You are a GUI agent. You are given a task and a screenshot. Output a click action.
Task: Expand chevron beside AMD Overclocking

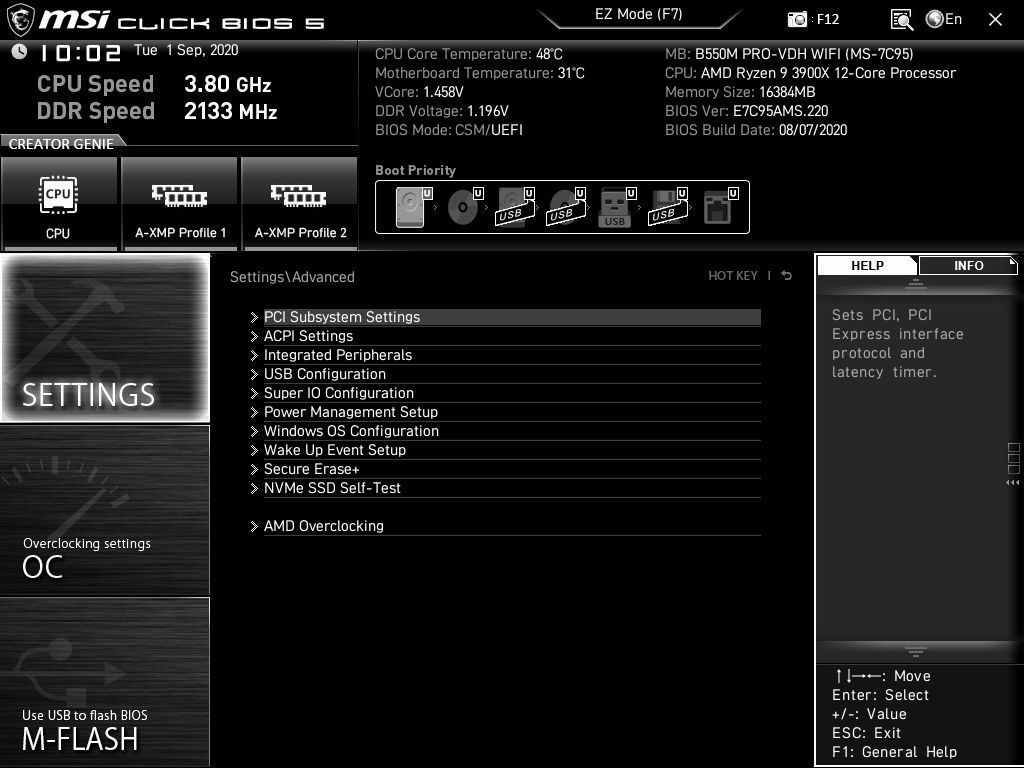coord(254,526)
